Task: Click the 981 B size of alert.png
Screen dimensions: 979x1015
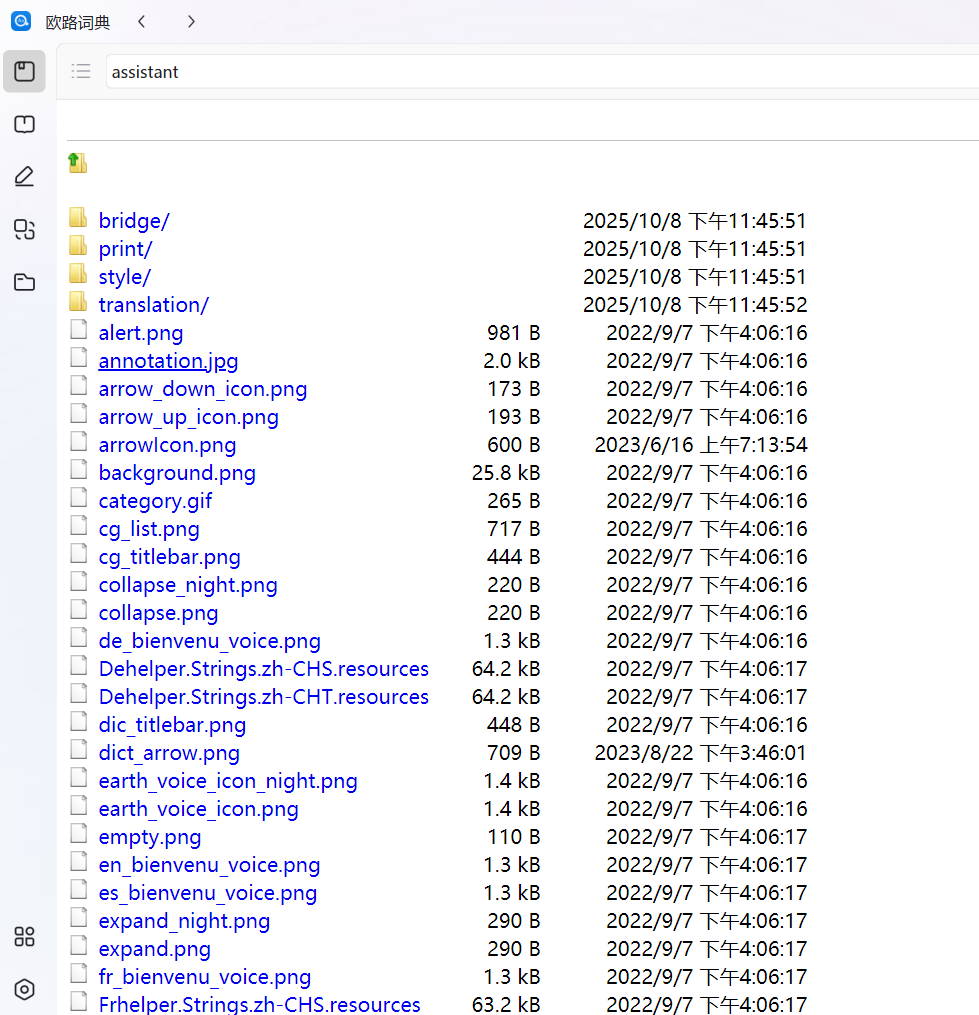Action: tap(513, 333)
